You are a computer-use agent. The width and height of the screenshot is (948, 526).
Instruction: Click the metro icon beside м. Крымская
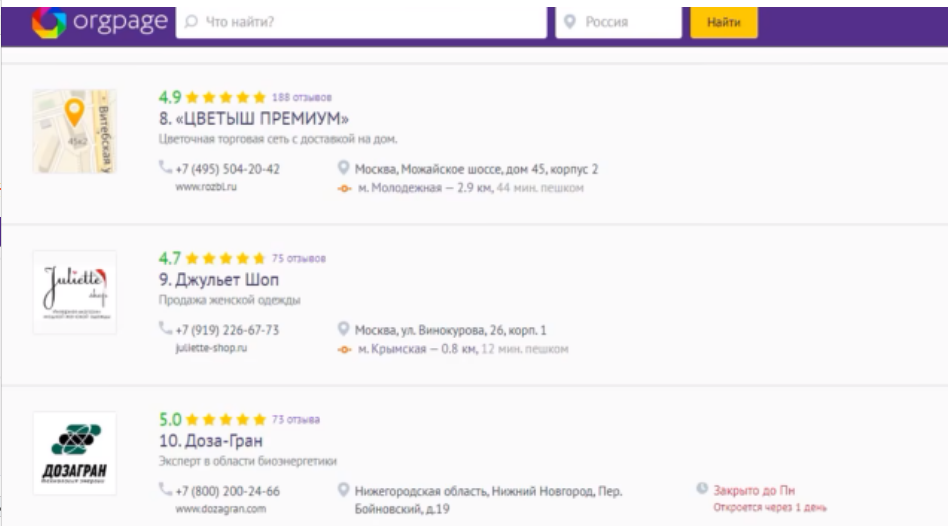(345, 349)
